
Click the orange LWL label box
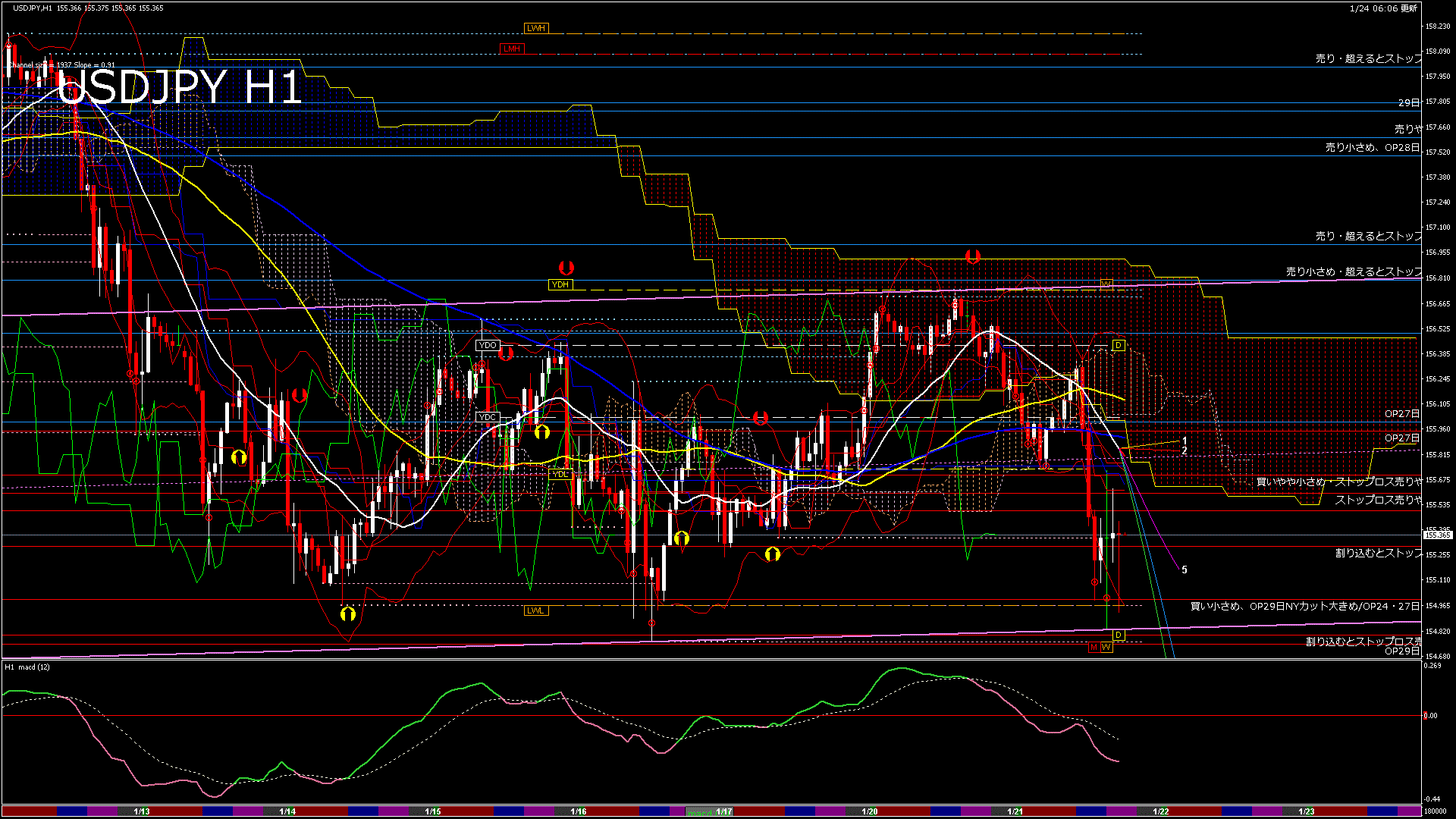tap(535, 610)
